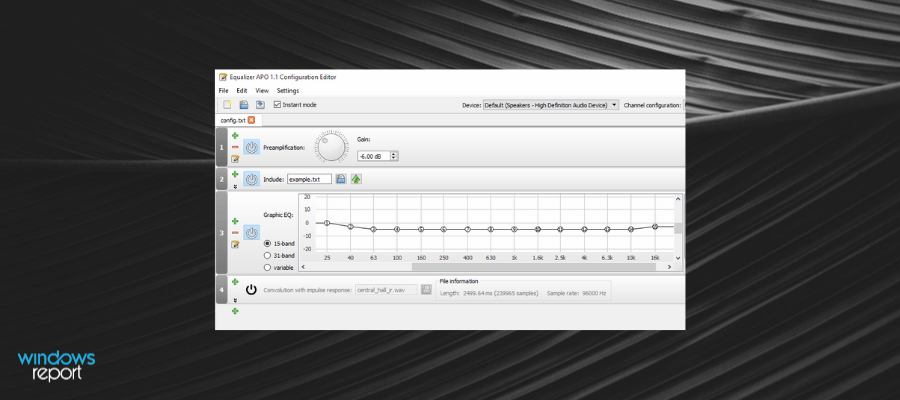The width and height of the screenshot is (900, 400).
Task: Toggle power for the Include filter
Action: click(x=251, y=179)
